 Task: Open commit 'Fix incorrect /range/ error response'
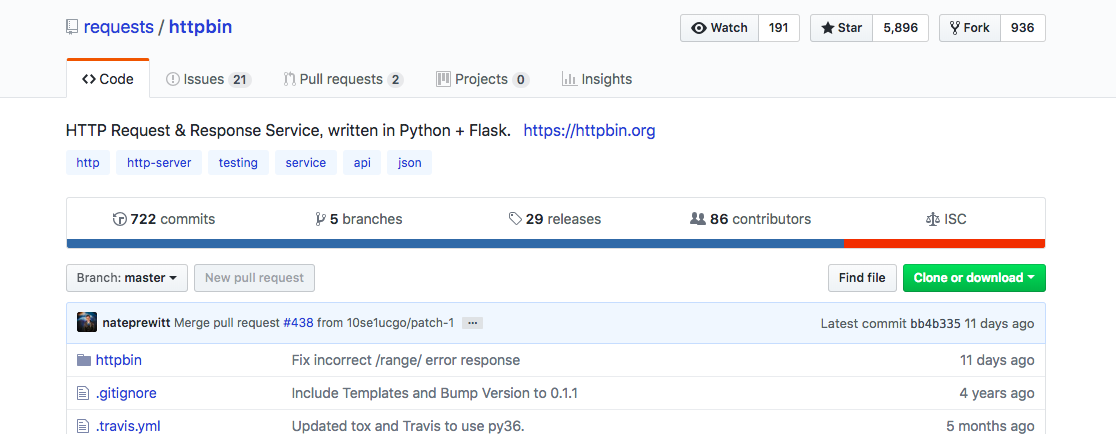tap(406, 360)
